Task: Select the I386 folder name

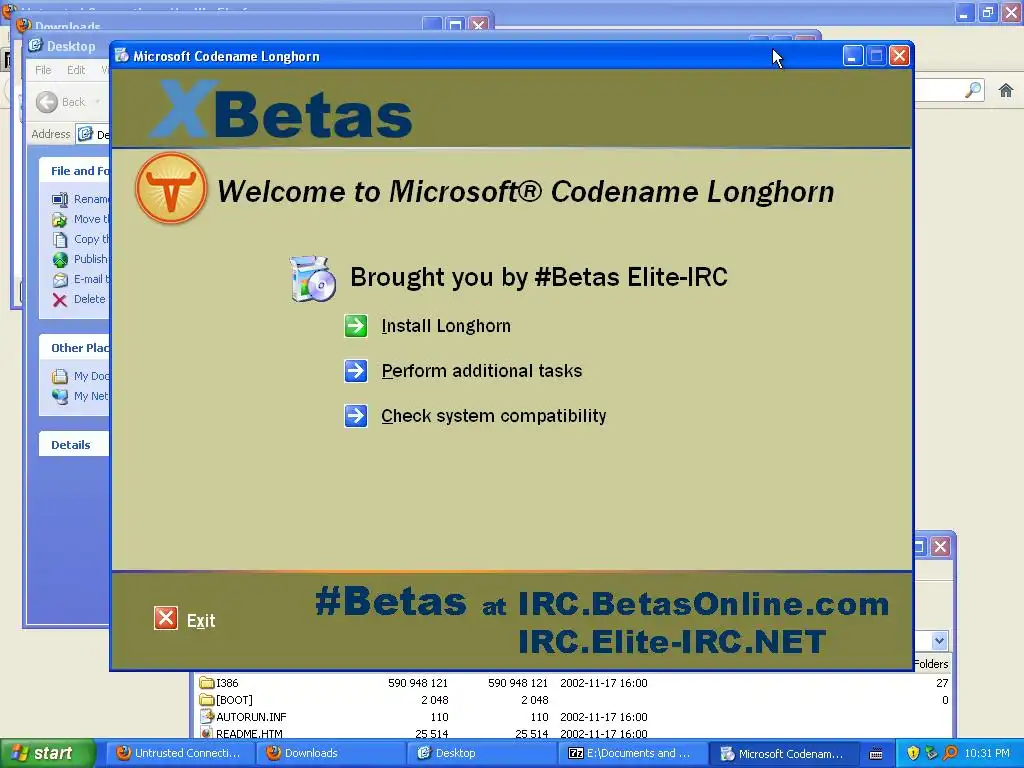Action: pos(227,683)
